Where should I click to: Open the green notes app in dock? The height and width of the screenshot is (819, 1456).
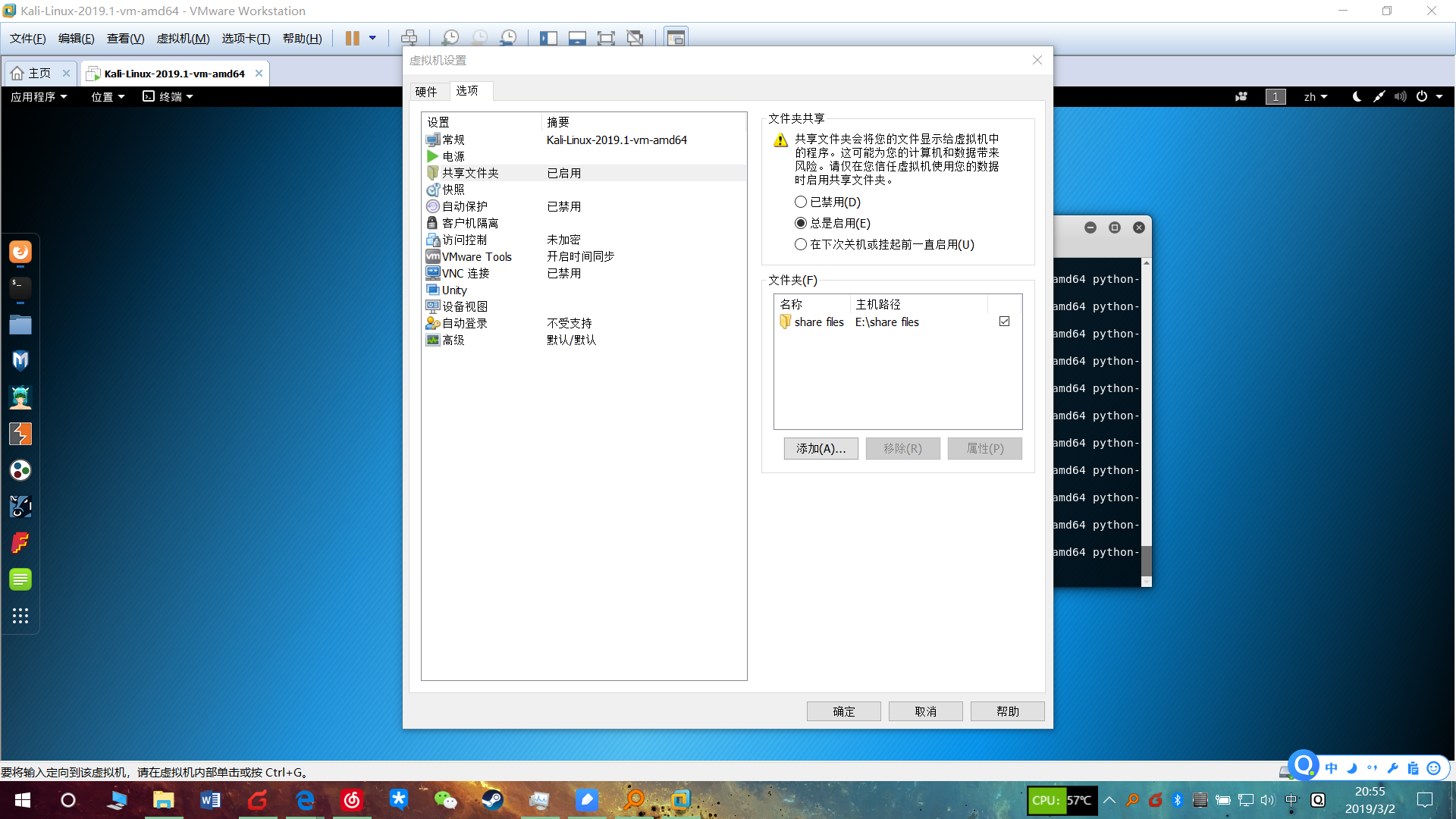click(20, 579)
